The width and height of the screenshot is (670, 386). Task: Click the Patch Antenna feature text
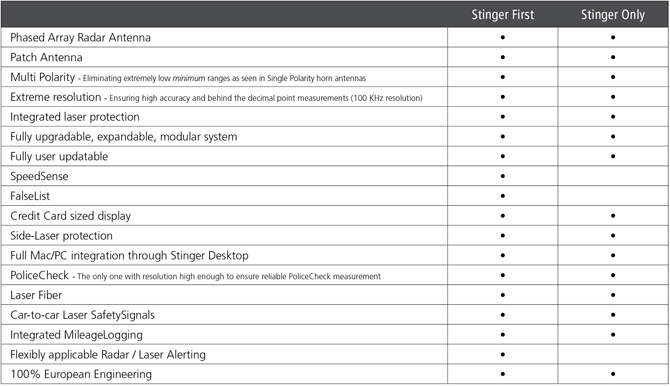pyautogui.click(x=46, y=57)
